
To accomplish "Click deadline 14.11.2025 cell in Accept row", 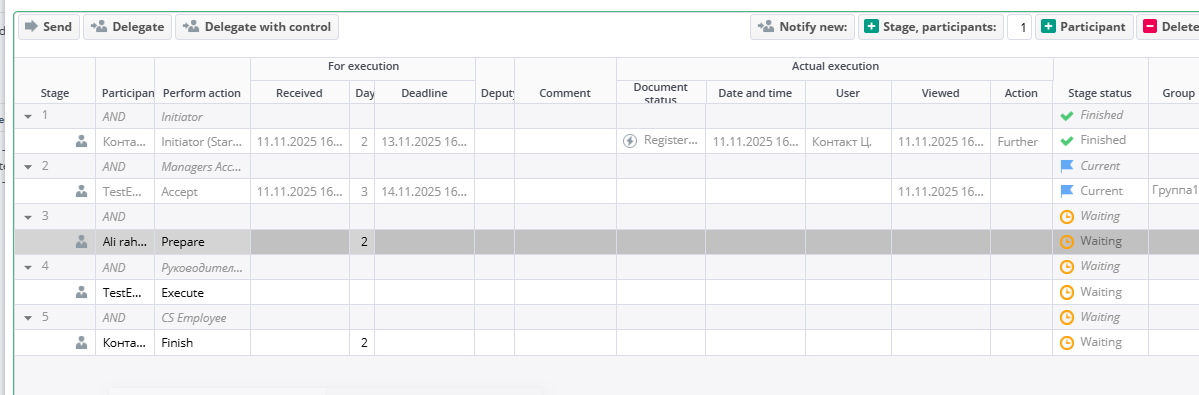I will click(x=424, y=191).
